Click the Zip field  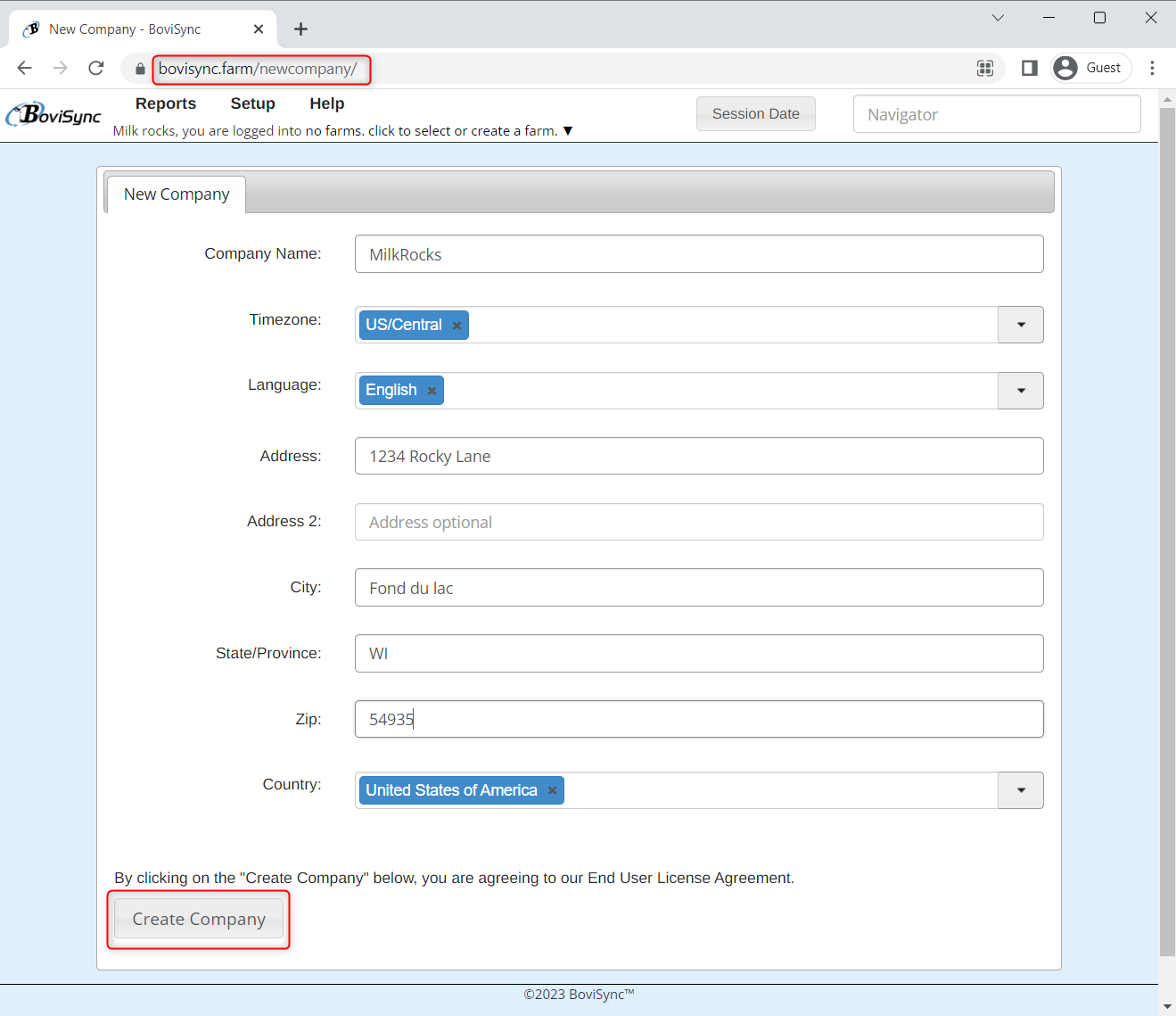[x=699, y=719]
